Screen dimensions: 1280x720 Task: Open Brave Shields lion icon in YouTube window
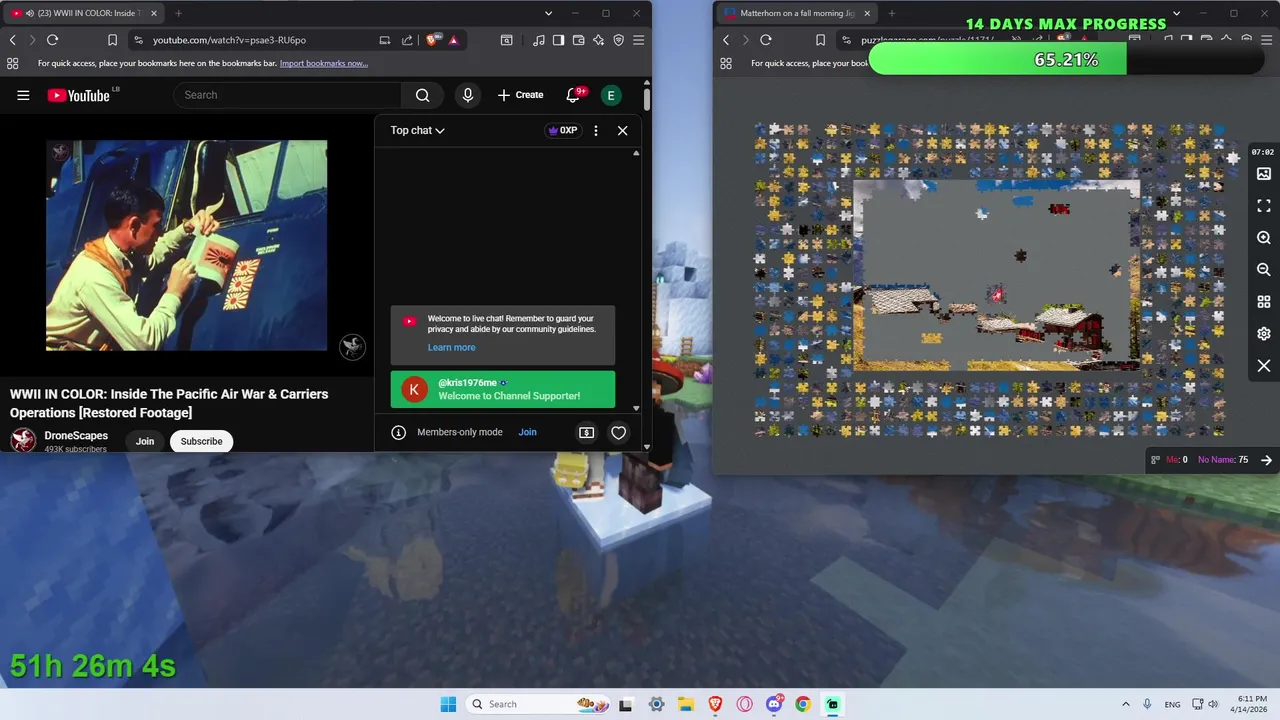click(x=432, y=40)
